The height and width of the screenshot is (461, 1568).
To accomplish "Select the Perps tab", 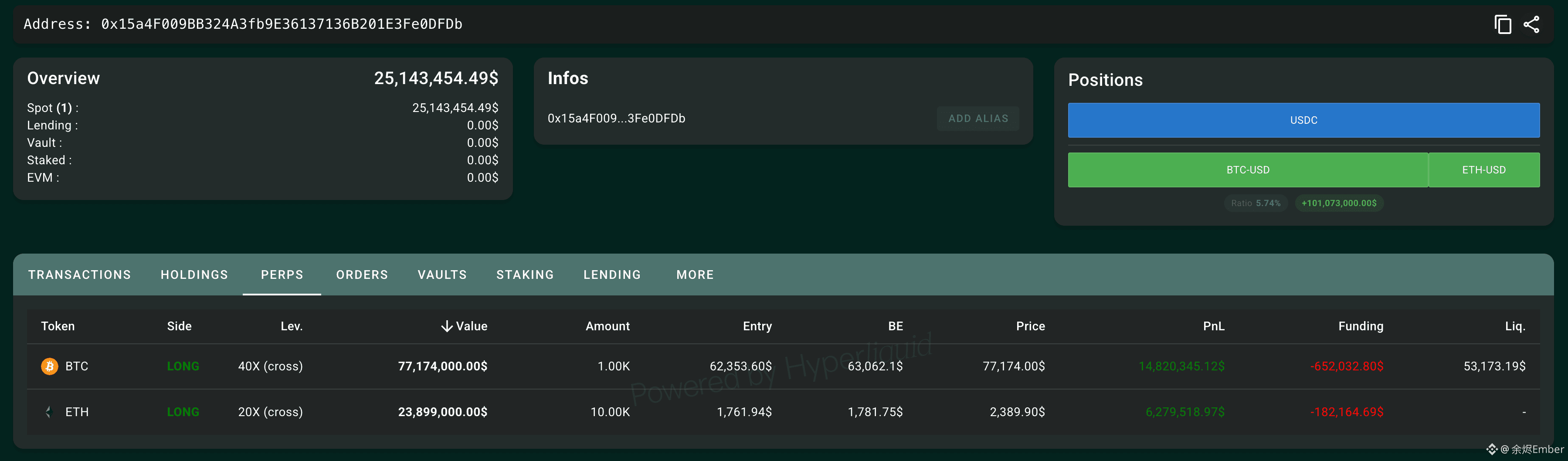I will 282,275.
